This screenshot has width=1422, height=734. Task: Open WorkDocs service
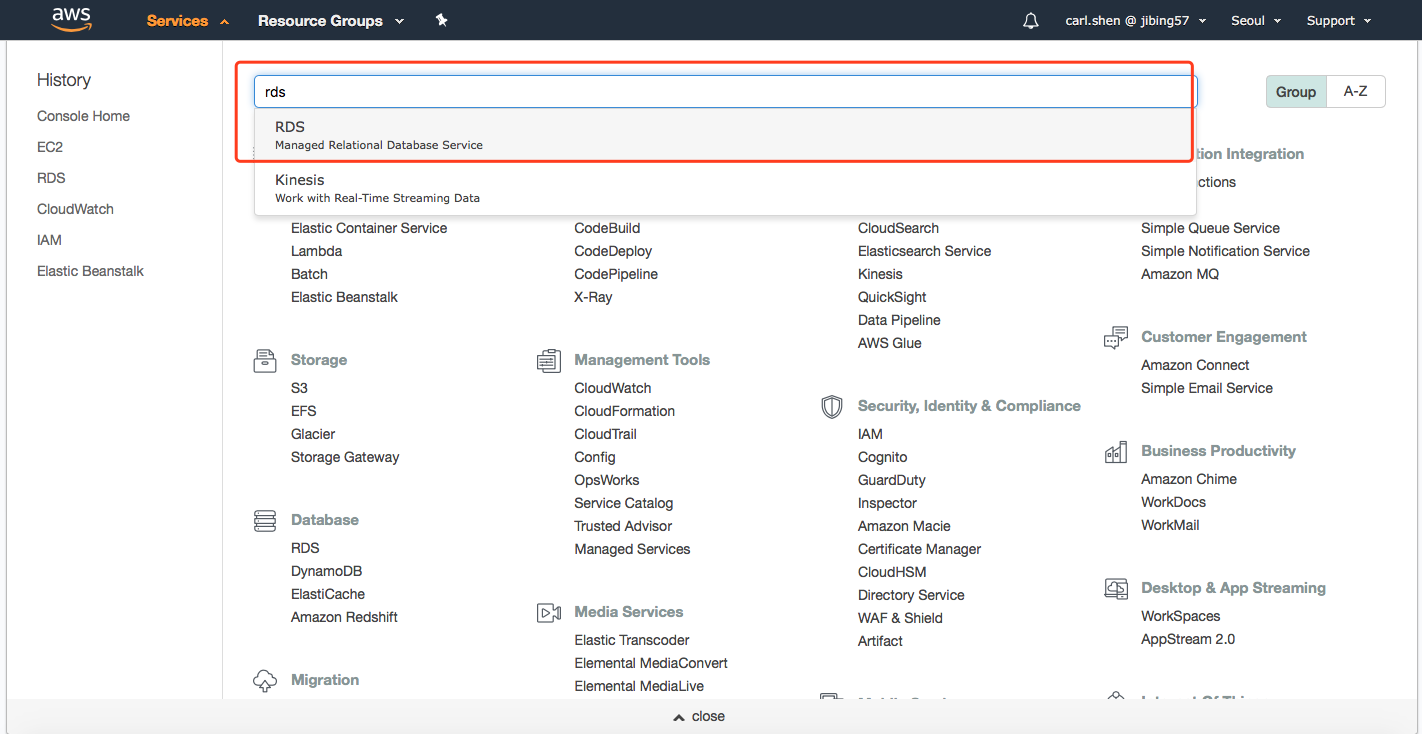1173,502
